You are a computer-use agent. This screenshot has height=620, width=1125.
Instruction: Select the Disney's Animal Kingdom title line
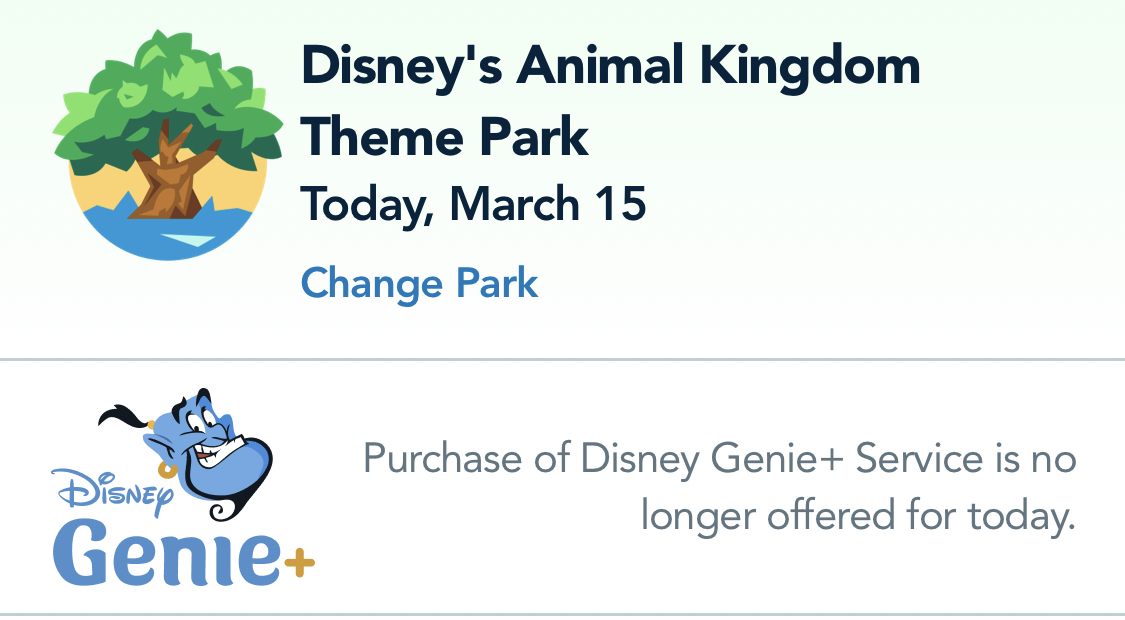(610, 67)
